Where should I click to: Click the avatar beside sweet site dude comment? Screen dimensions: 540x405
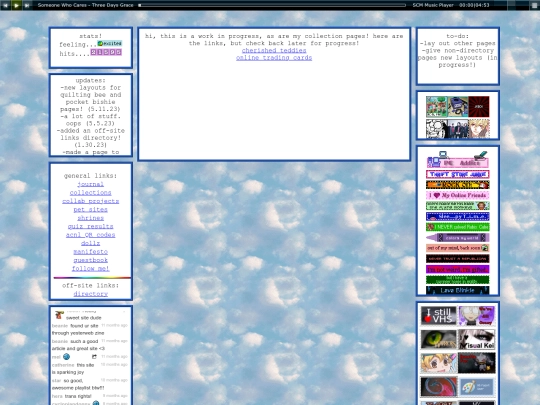click(59, 315)
